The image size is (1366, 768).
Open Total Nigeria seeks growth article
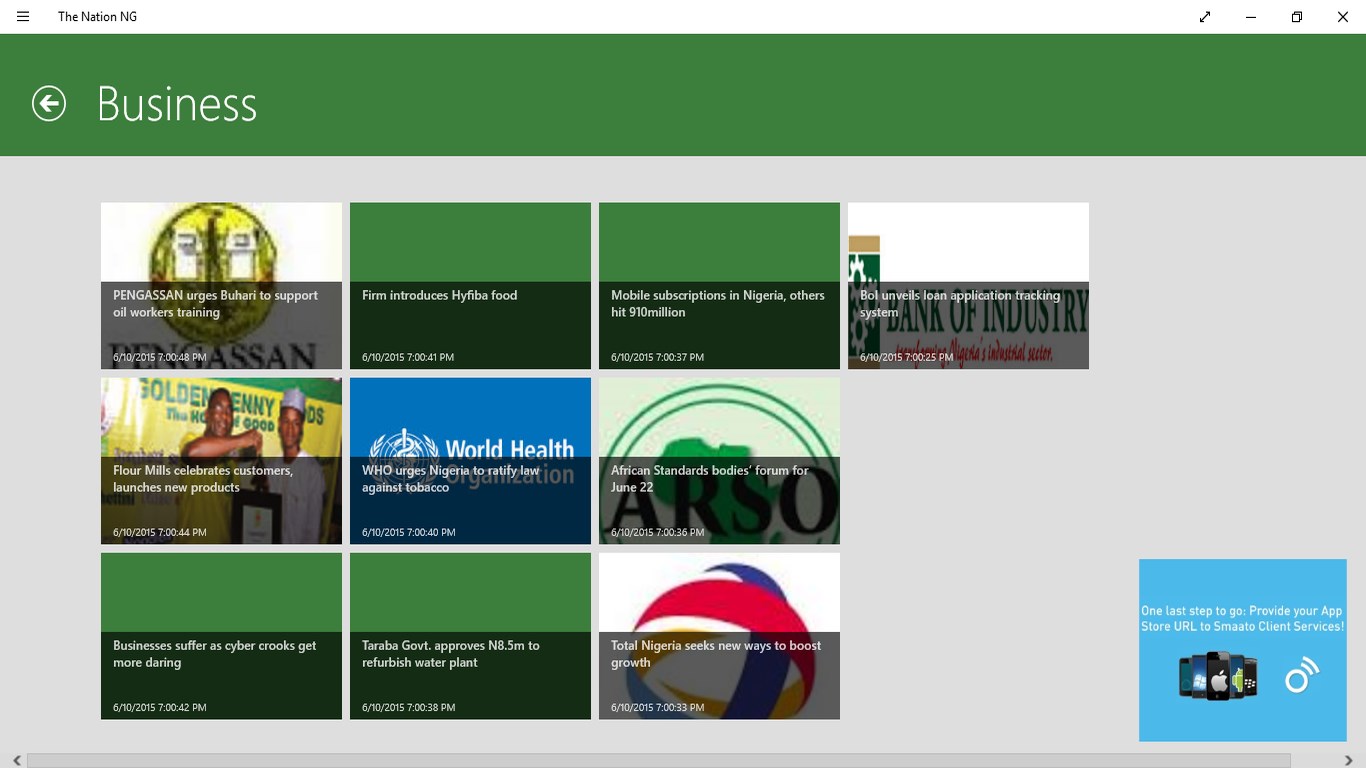point(719,636)
